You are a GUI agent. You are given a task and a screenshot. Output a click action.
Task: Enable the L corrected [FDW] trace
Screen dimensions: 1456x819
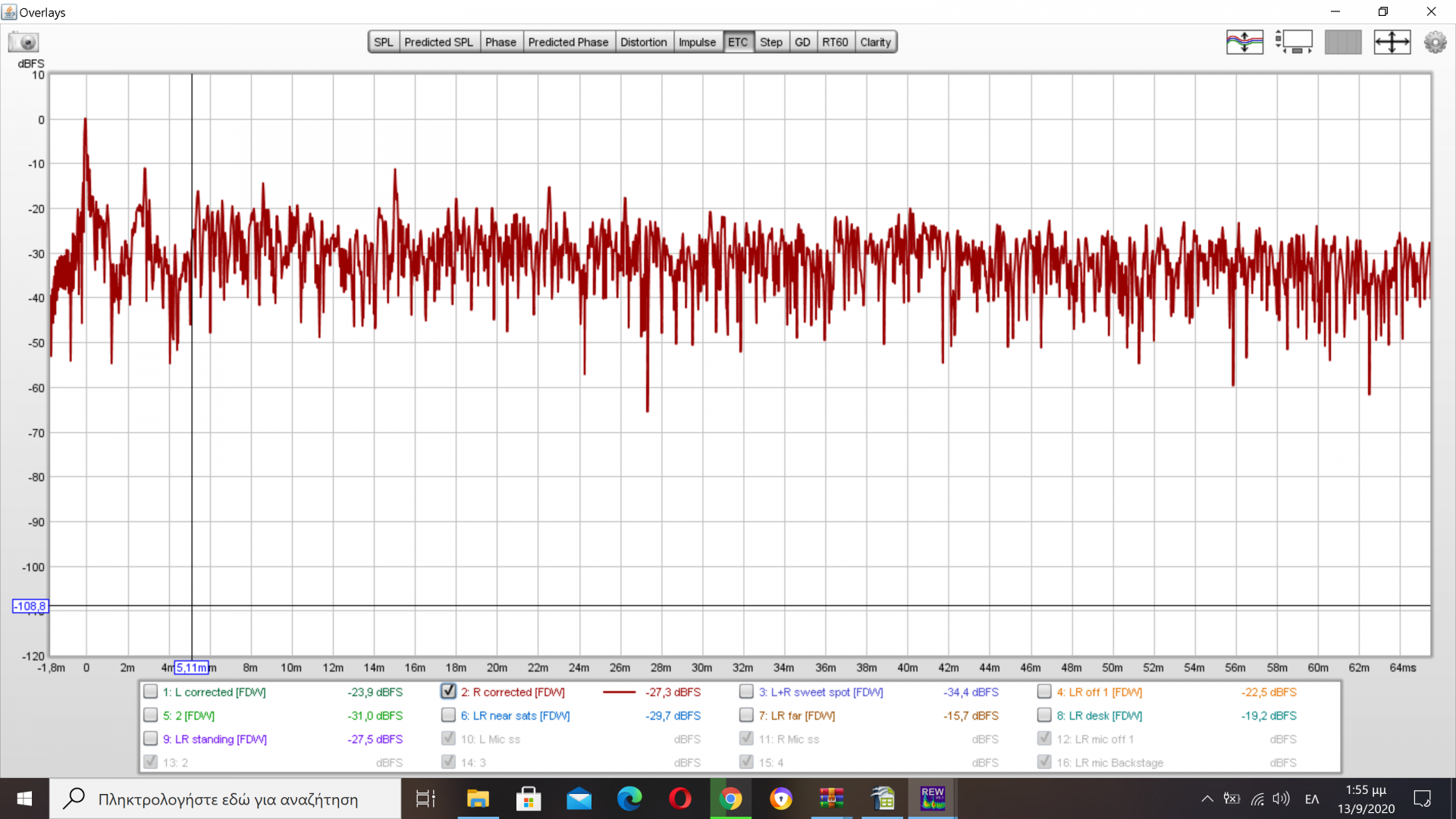tap(151, 692)
